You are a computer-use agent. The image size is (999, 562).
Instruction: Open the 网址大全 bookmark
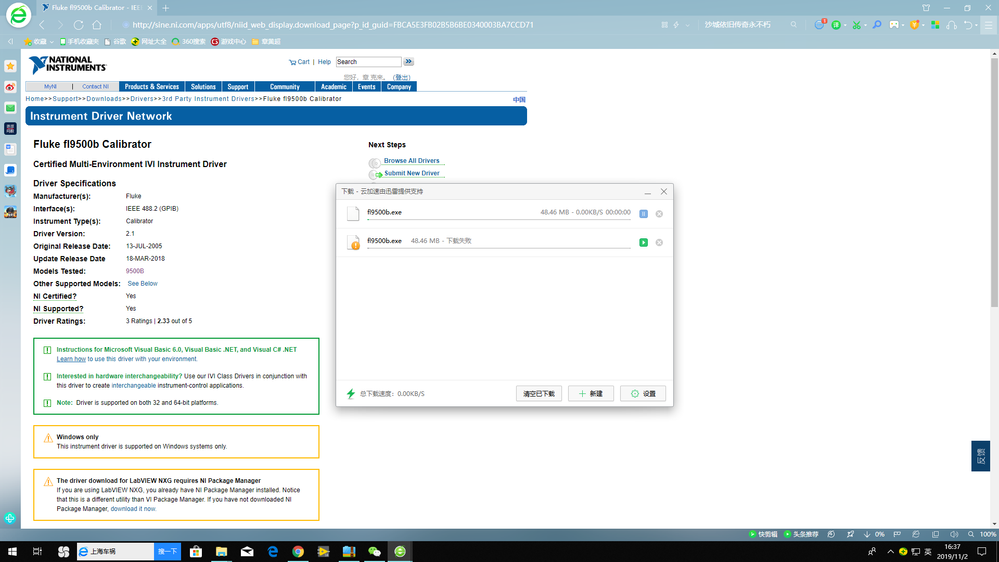(148, 42)
